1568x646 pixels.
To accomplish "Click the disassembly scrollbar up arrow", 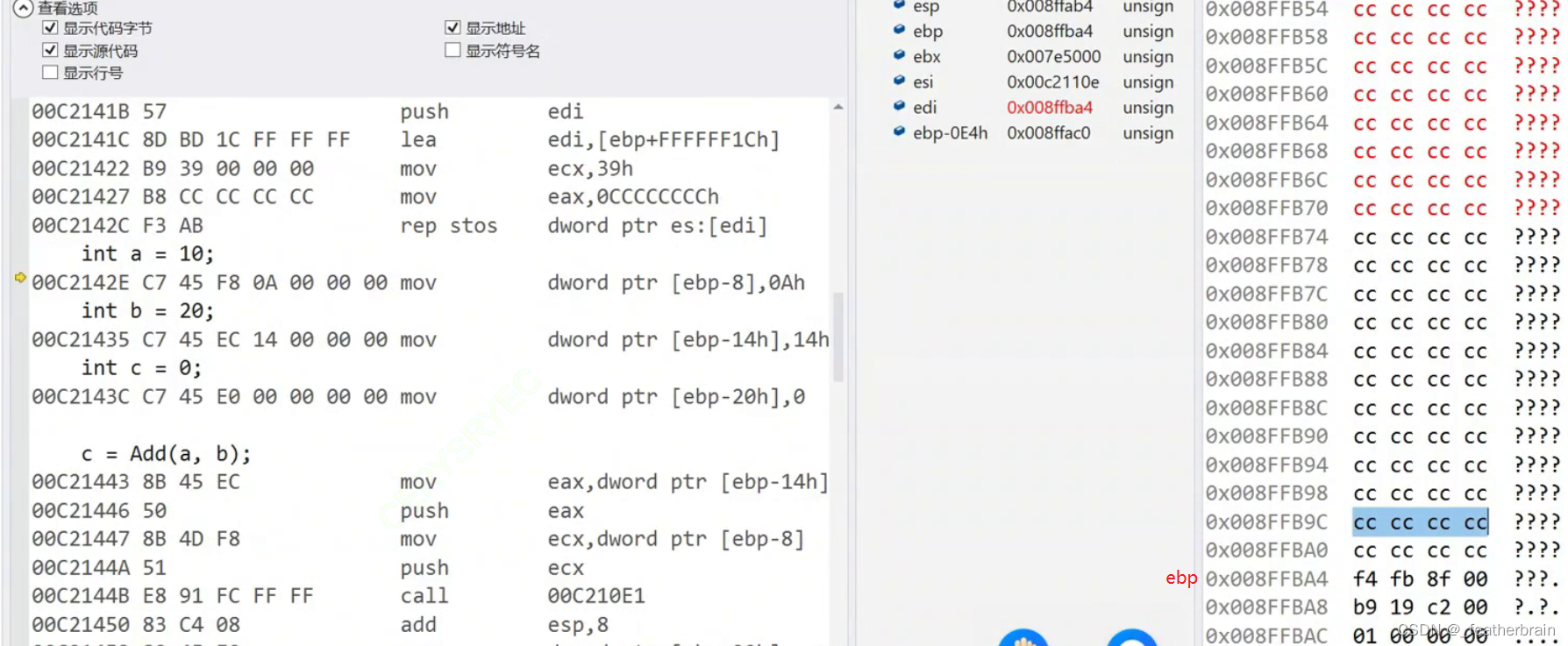I will click(838, 107).
